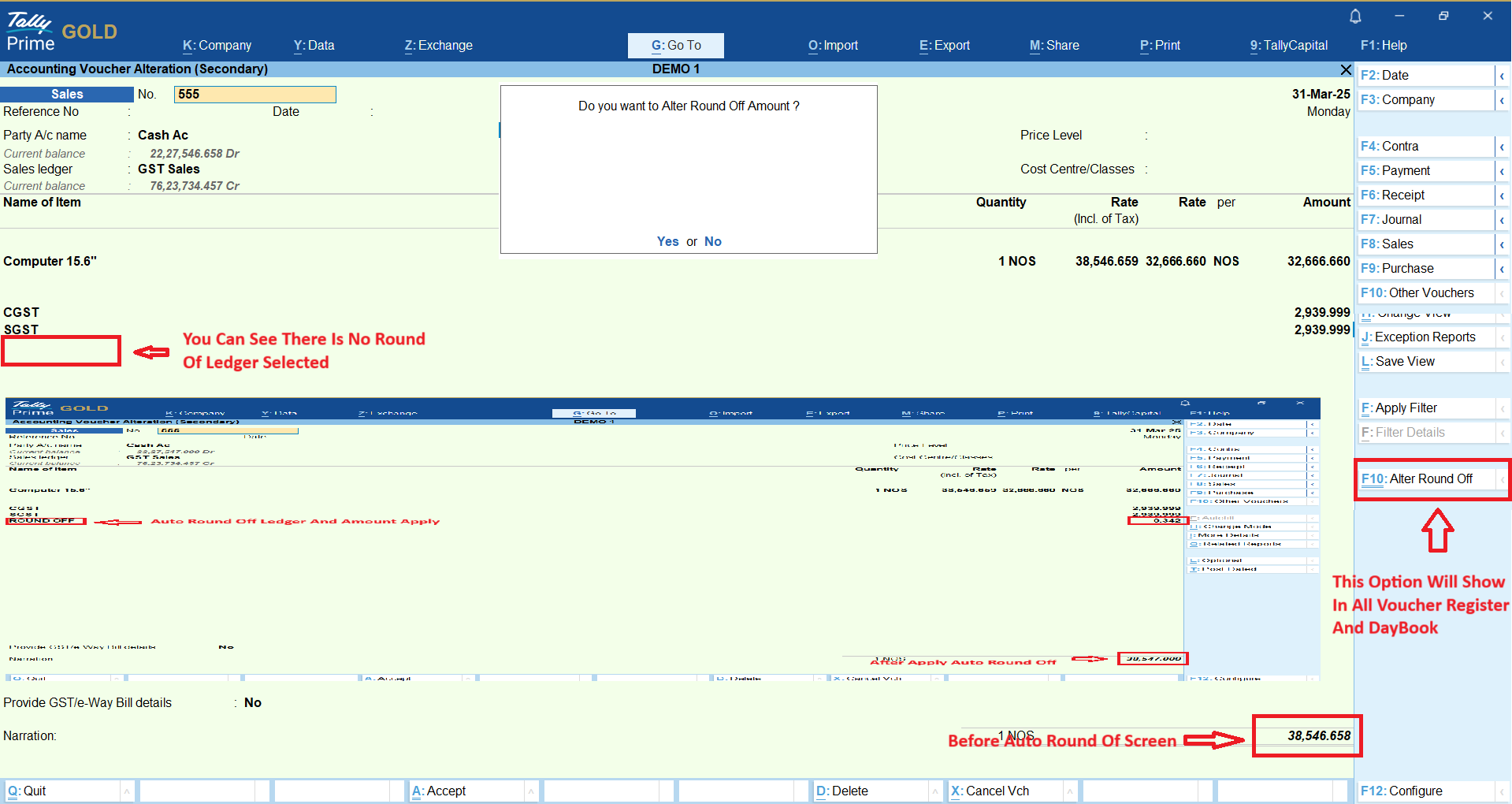Screen dimensions: 1512x804
Task: Click the up caret beside D: Delete
Action: click(x=934, y=791)
